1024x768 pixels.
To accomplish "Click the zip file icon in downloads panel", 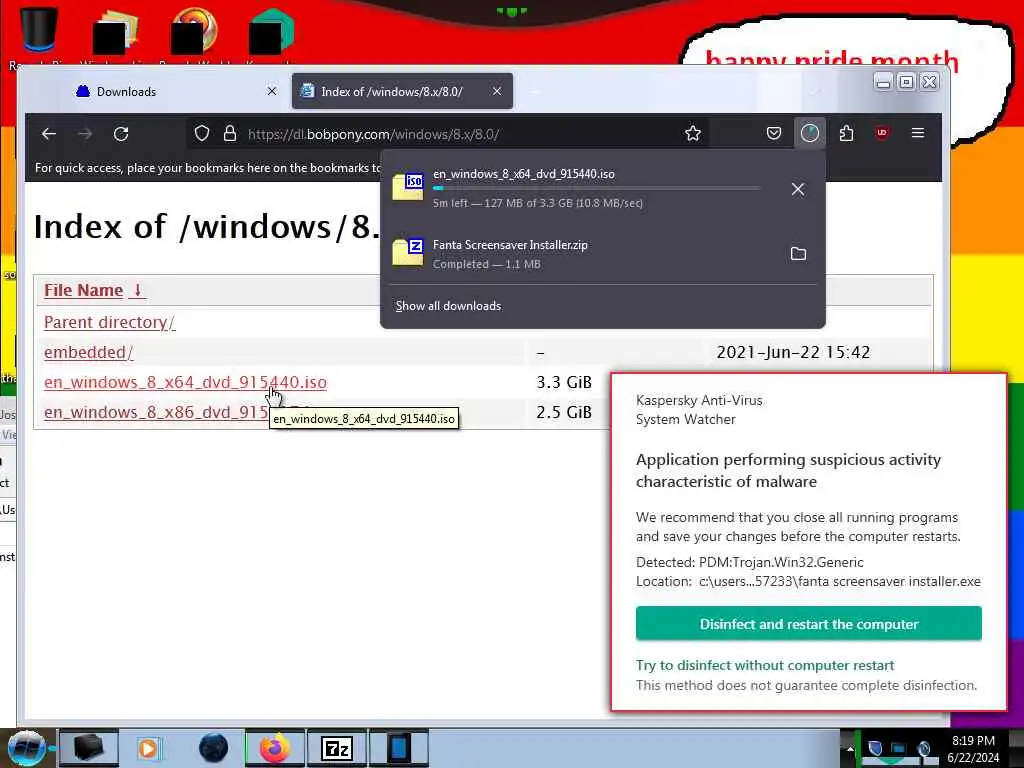I will (408, 252).
